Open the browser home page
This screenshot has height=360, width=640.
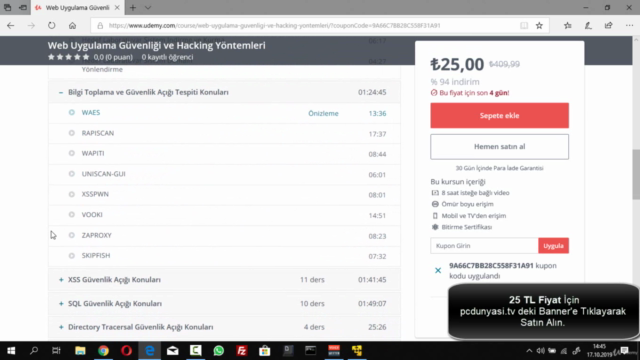point(72,25)
